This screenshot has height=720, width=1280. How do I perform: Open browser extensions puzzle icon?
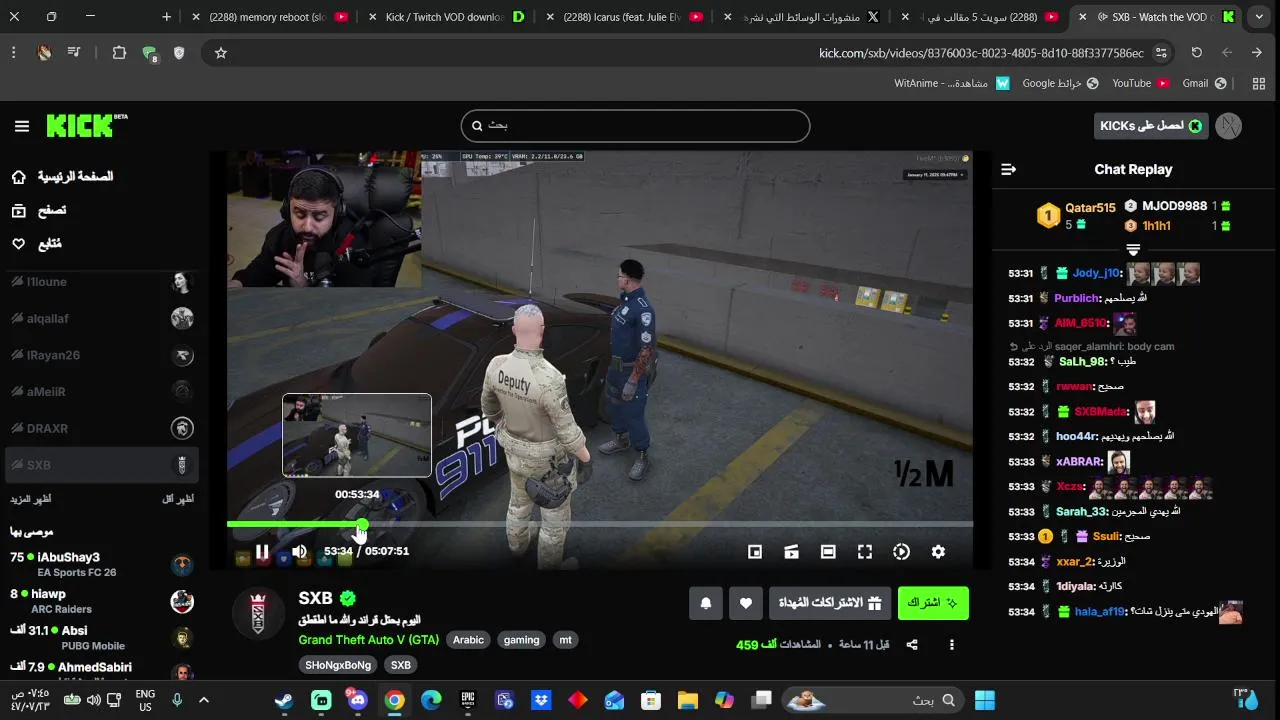click(119, 53)
